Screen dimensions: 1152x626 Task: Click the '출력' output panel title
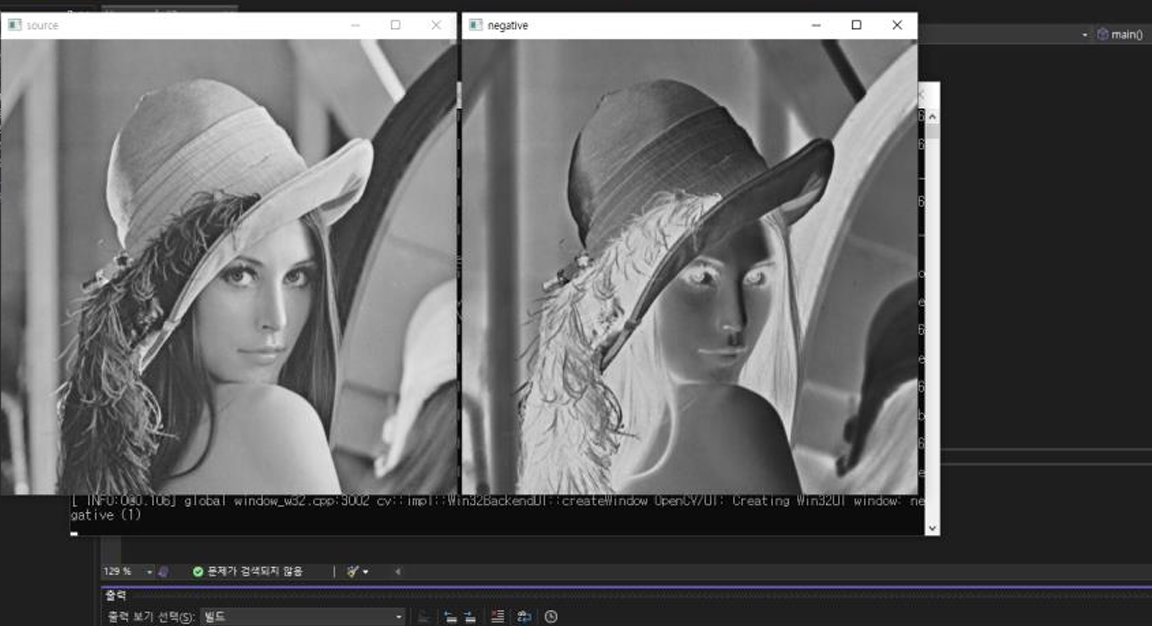coord(115,595)
